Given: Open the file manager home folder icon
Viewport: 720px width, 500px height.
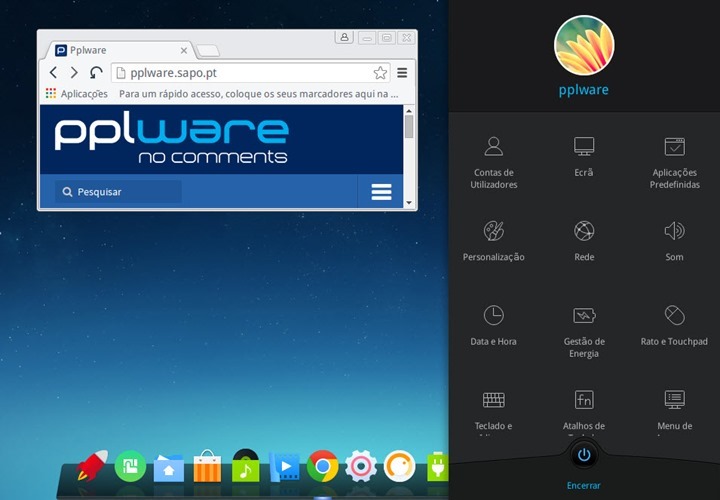Looking at the screenshot, I should click(x=169, y=467).
